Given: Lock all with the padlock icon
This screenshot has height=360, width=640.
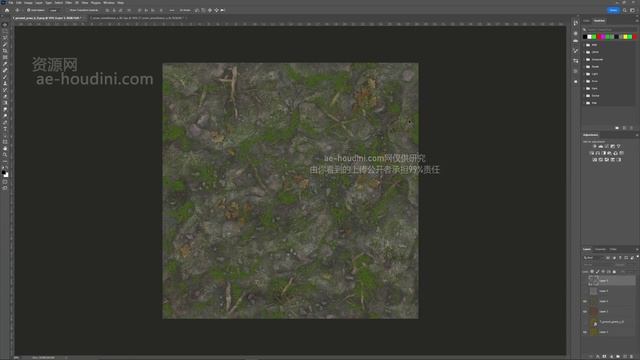Looking at the screenshot, I should 614,271.
